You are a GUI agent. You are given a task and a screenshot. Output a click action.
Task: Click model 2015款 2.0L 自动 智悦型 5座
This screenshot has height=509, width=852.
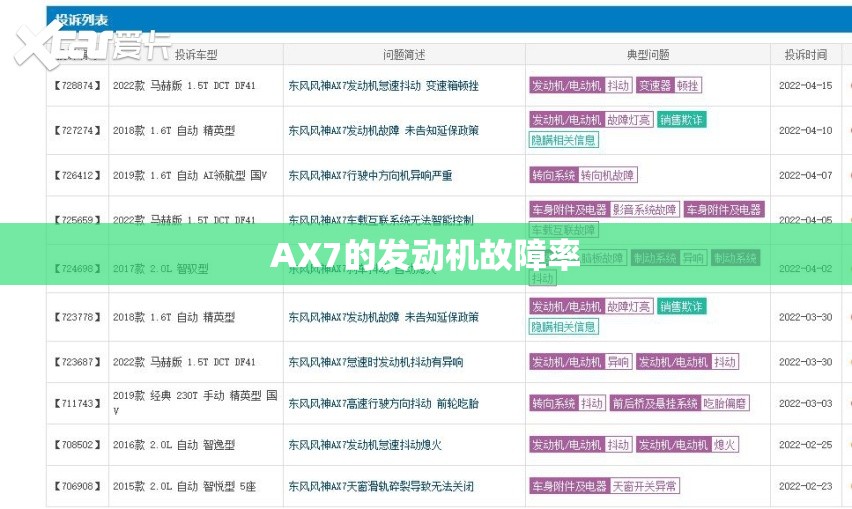pyautogui.click(x=184, y=486)
